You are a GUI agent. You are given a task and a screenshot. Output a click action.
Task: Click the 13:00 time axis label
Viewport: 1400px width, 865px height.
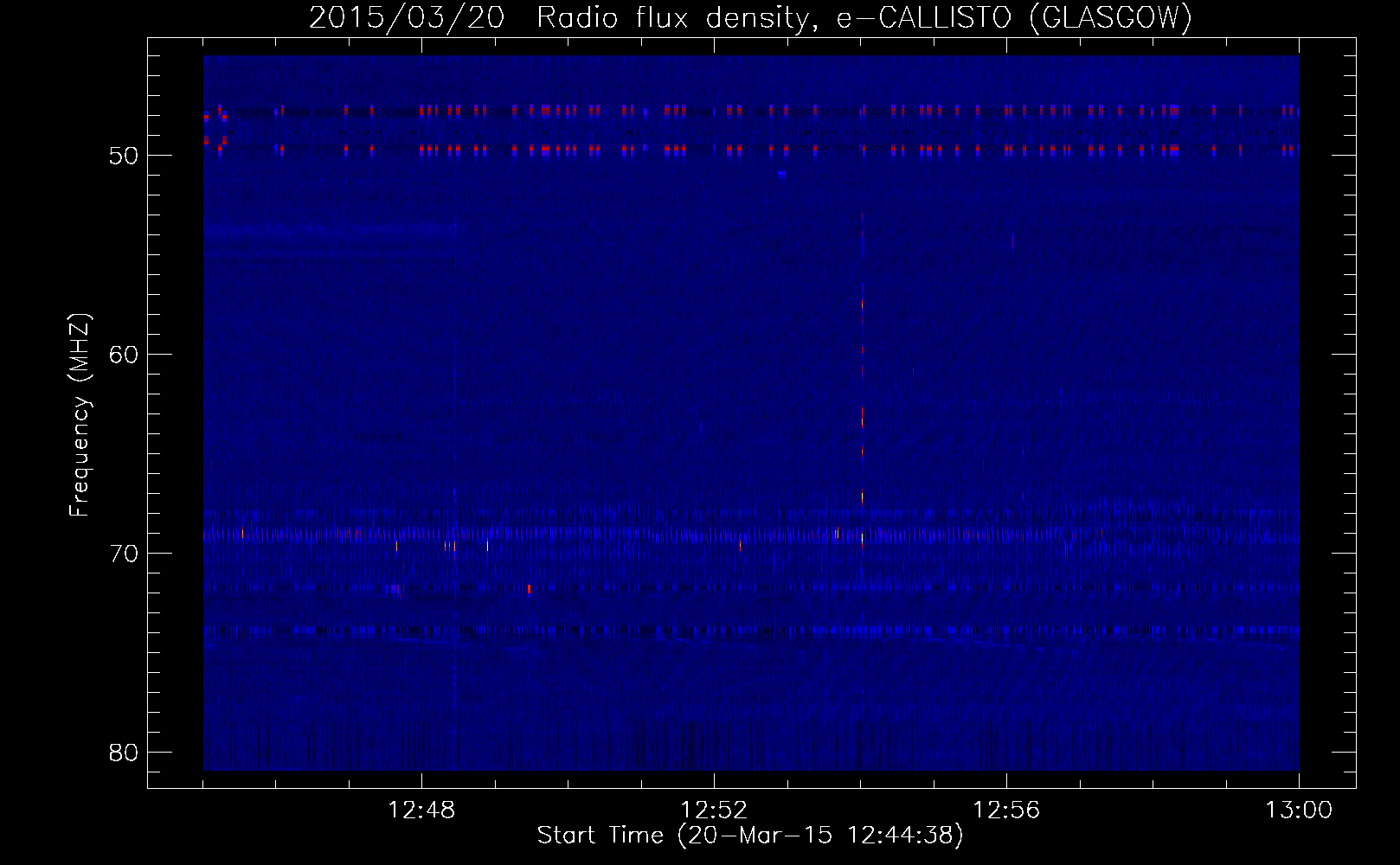click(x=1299, y=811)
